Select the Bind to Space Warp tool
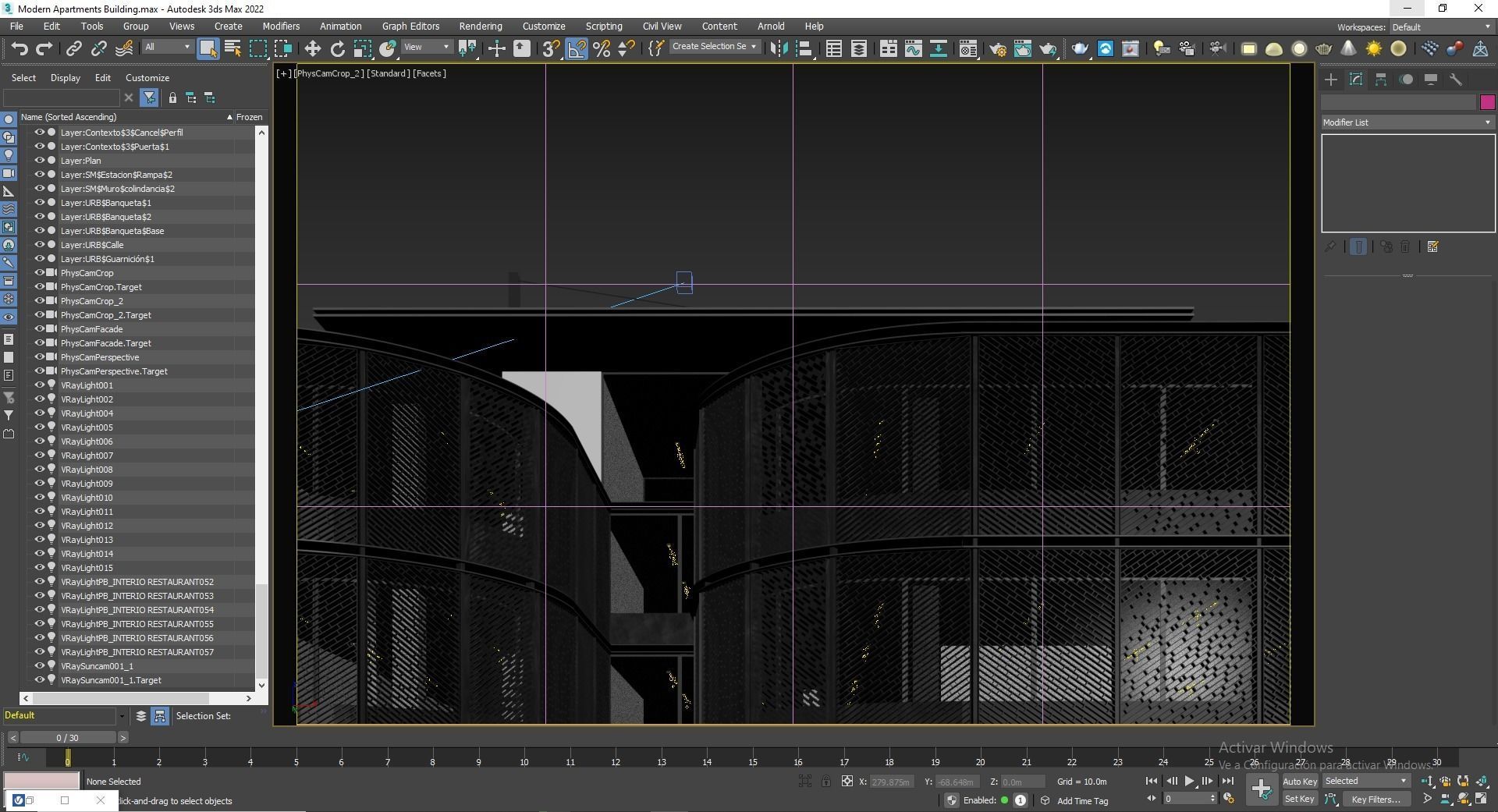 point(124,48)
